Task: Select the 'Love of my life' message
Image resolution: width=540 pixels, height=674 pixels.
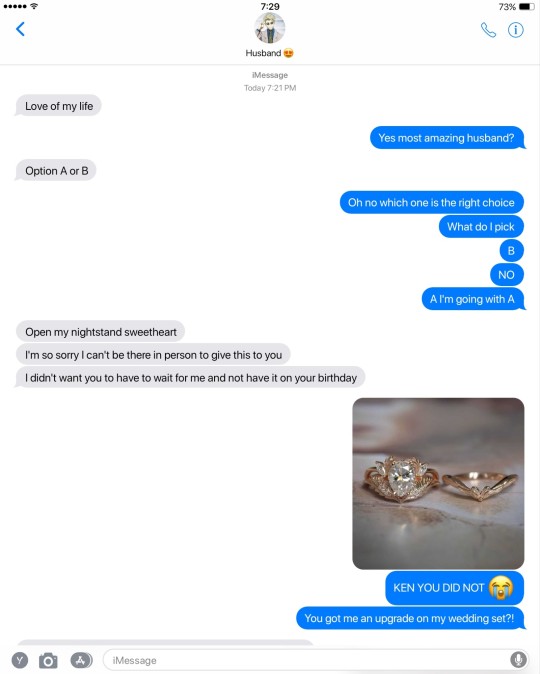Action: (58, 106)
